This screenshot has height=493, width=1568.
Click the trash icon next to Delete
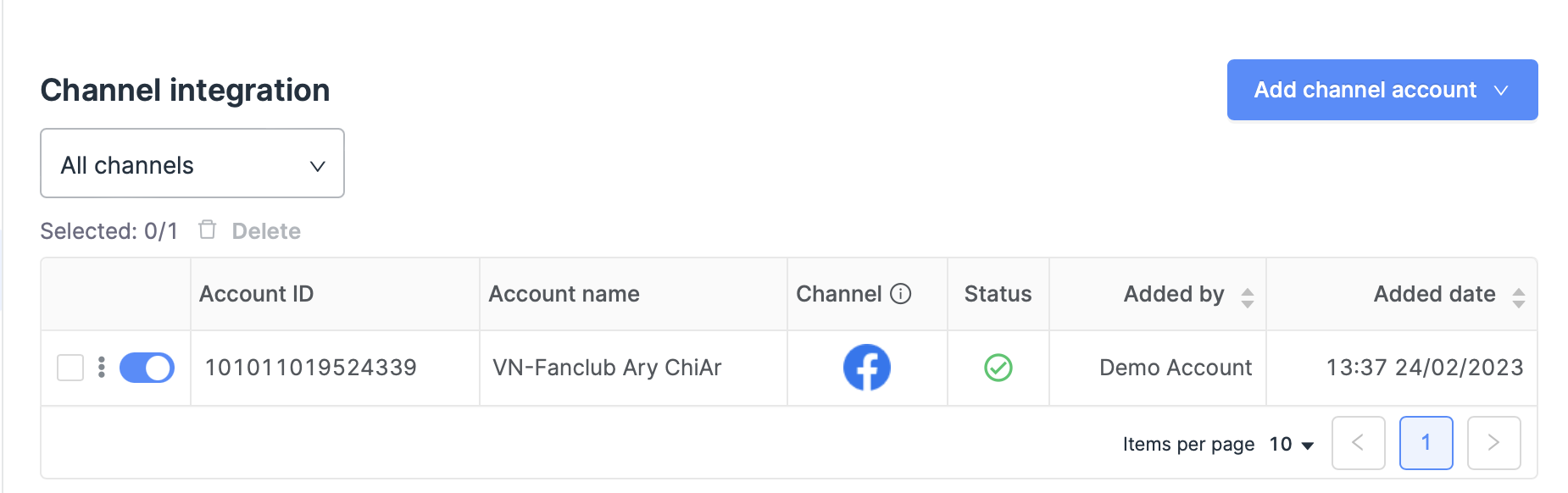click(208, 230)
